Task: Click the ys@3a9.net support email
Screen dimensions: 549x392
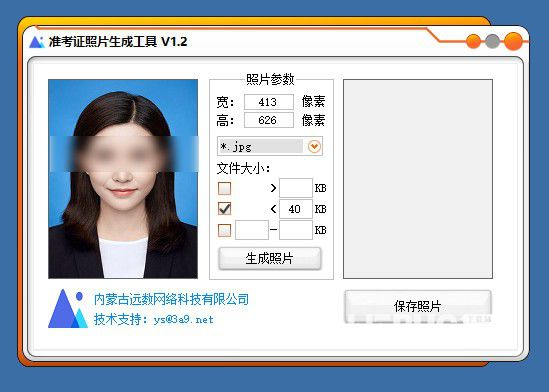Action: tap(183, 320)
